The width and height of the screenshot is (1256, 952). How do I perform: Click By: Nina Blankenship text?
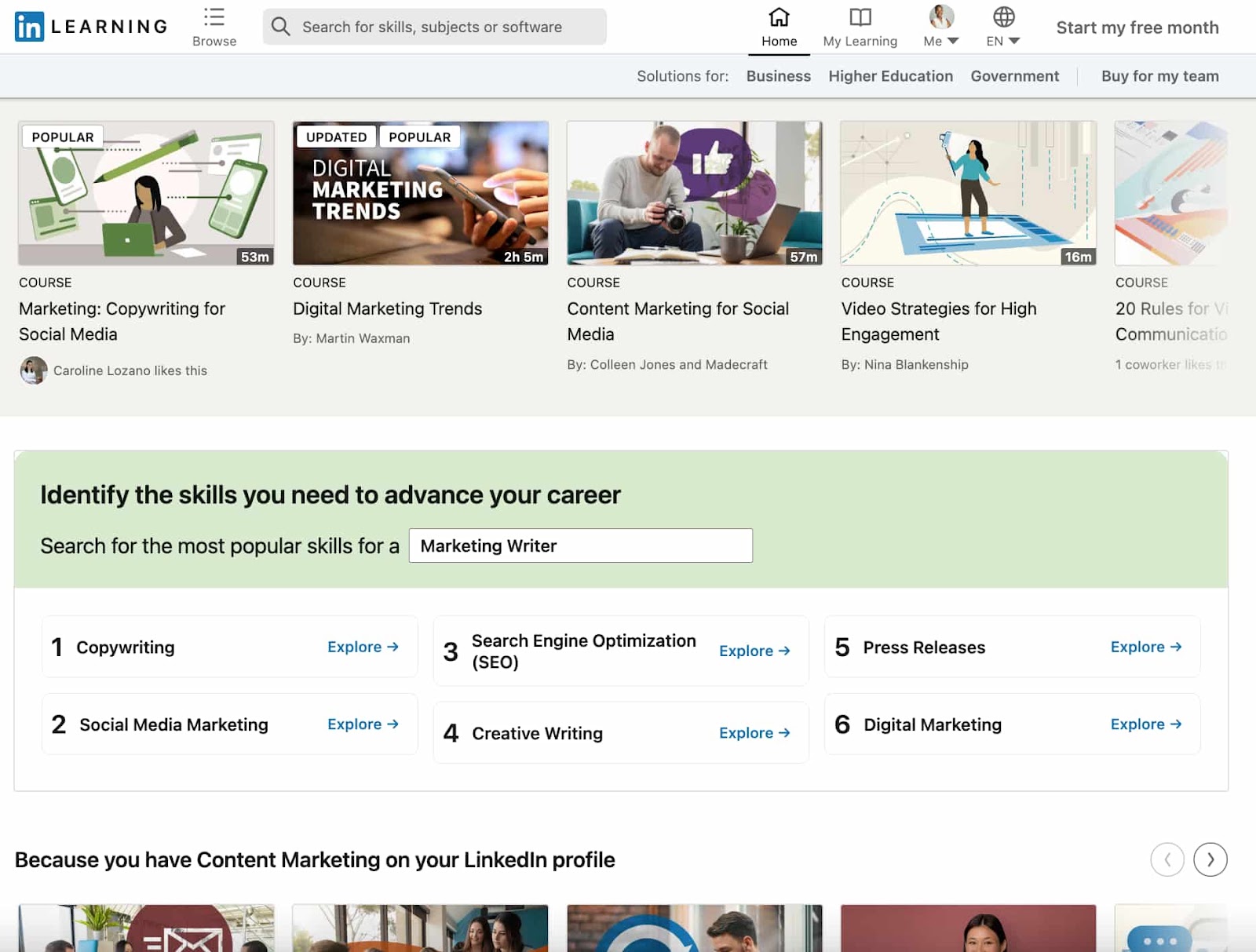coord(904,364)
